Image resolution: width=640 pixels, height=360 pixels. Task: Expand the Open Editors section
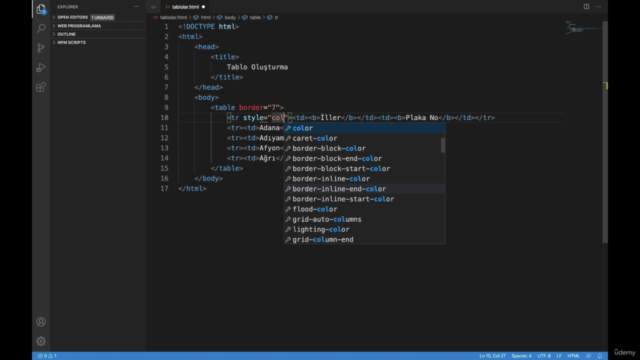(x=98, y=17)
